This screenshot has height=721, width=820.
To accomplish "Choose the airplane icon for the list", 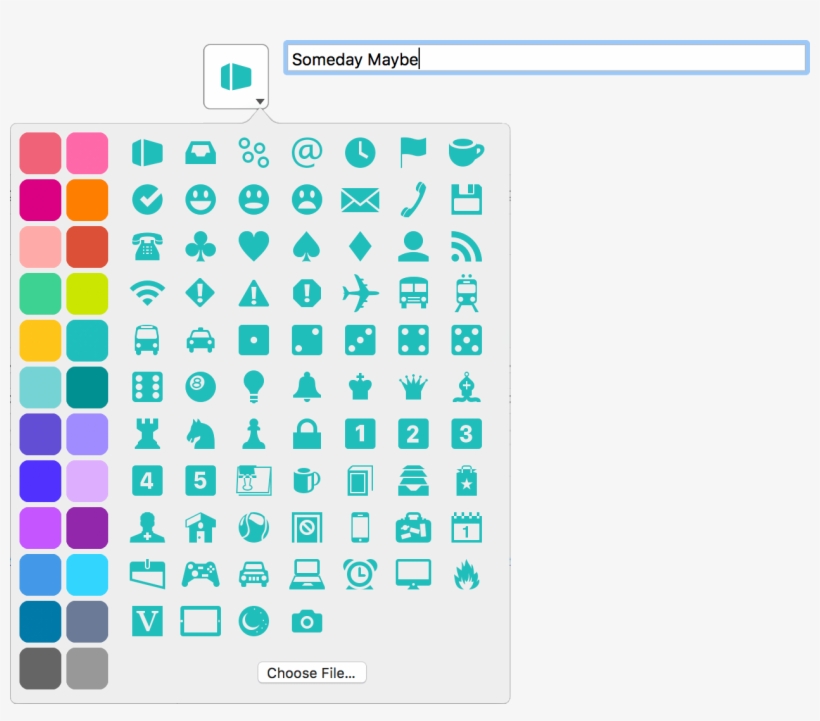I will point(360,293).
